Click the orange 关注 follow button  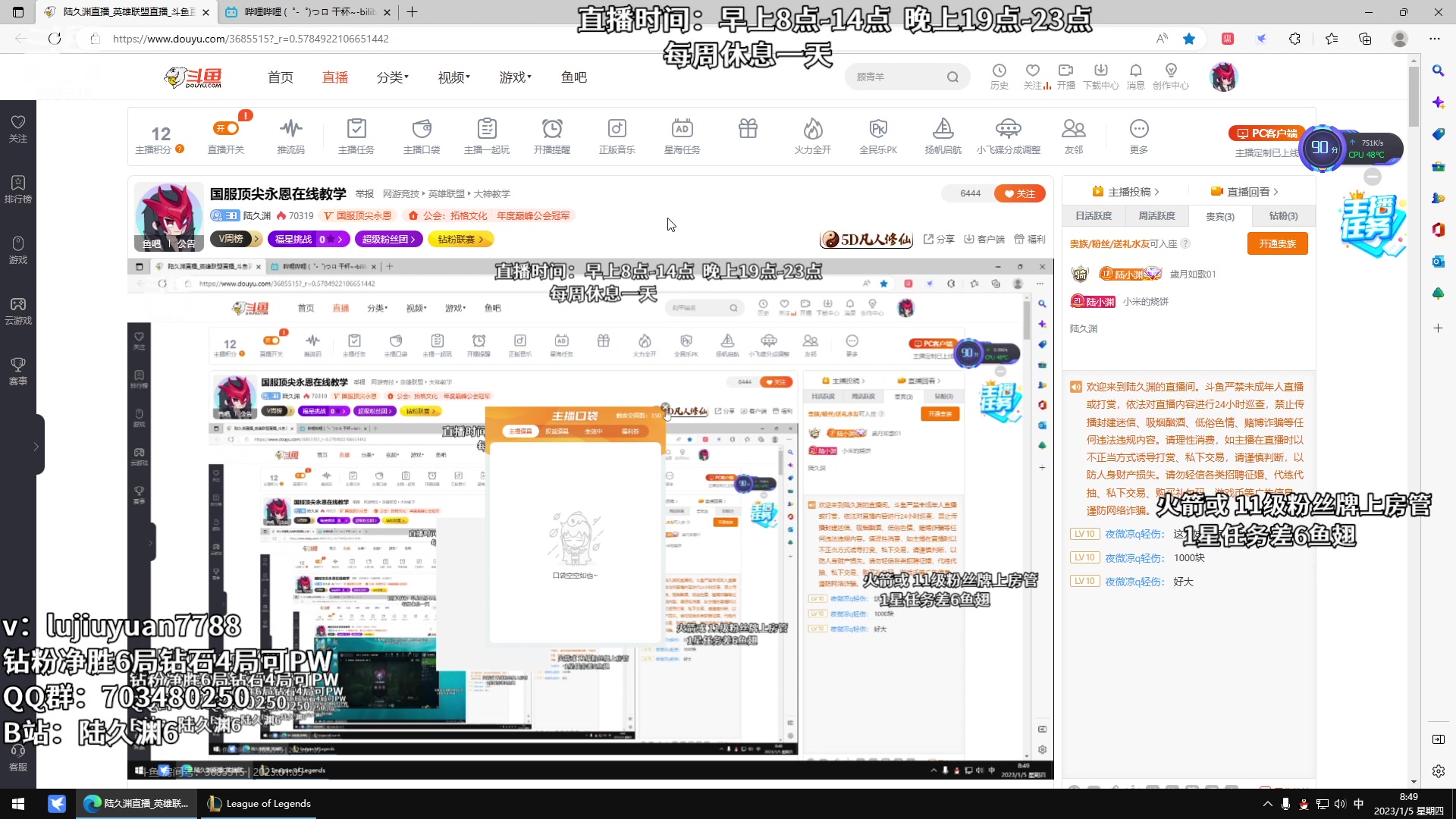tap(1020, 193)
